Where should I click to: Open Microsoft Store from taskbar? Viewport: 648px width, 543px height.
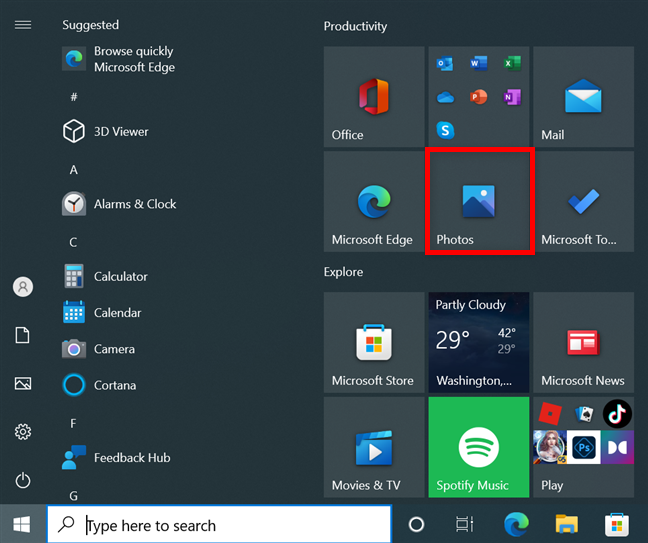click(x=617, y=524)
